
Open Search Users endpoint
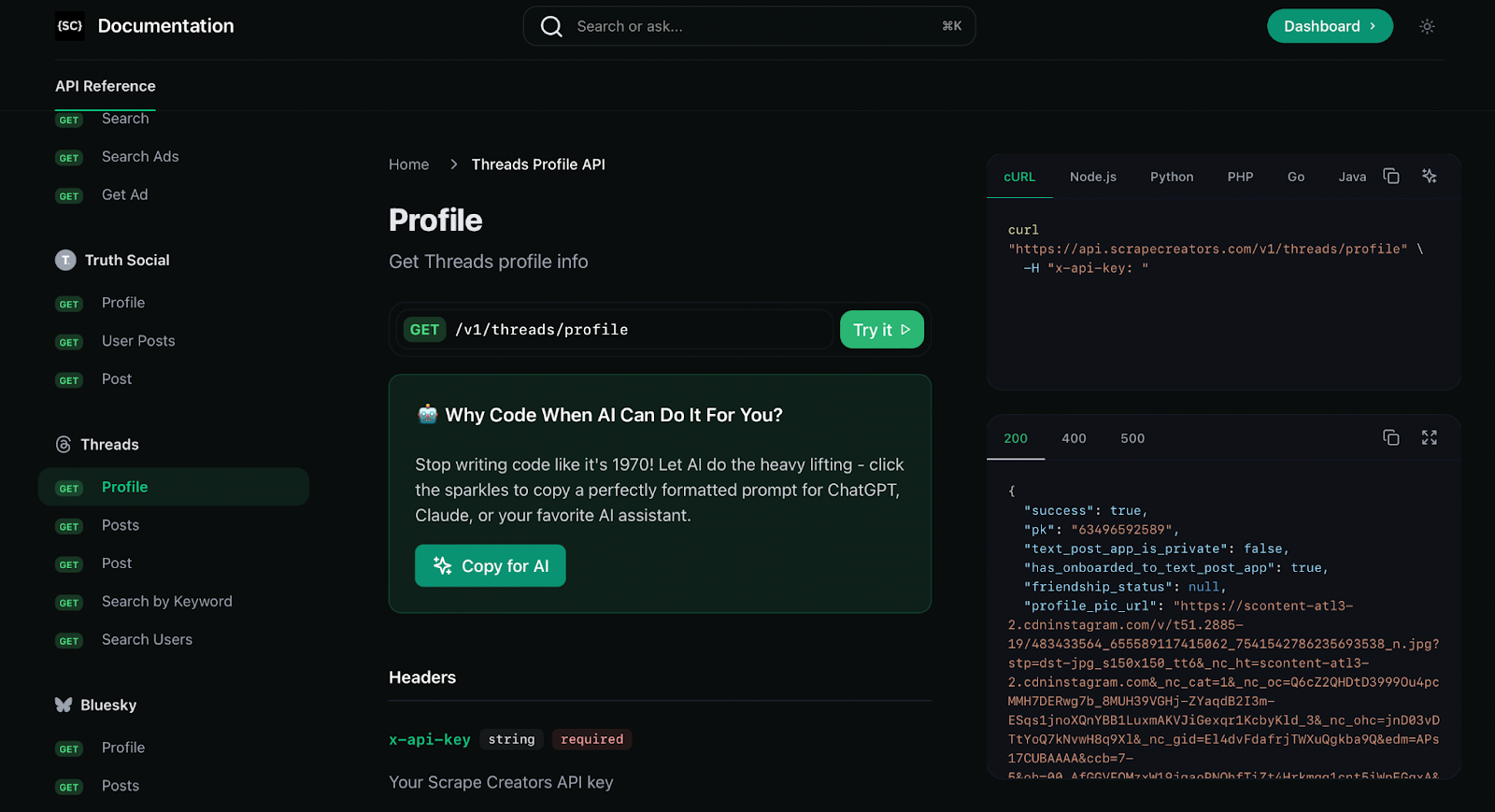point(147,640)
